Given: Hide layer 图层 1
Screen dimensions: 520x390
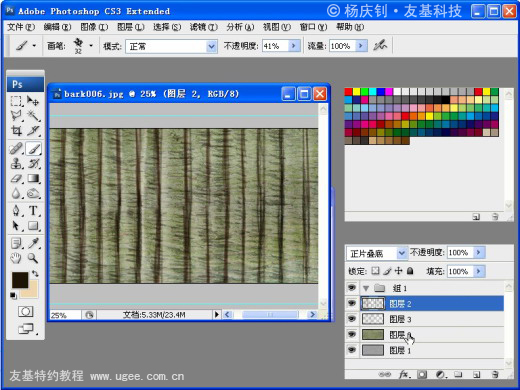Looking at the screenshot, I should tap(352, 350).
